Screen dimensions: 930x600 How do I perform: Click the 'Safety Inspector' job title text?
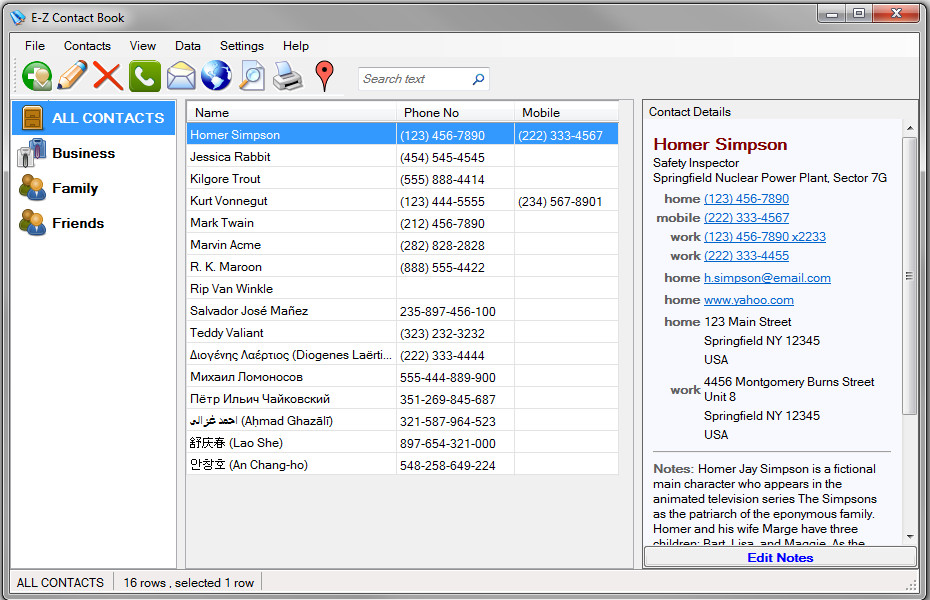pos(696,162)
